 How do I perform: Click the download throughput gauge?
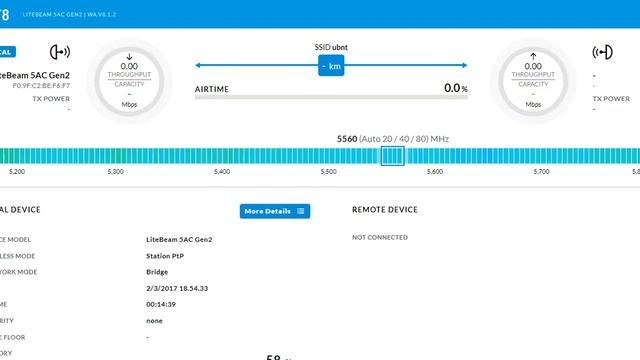pyautogui.click(x=129, y=81)
